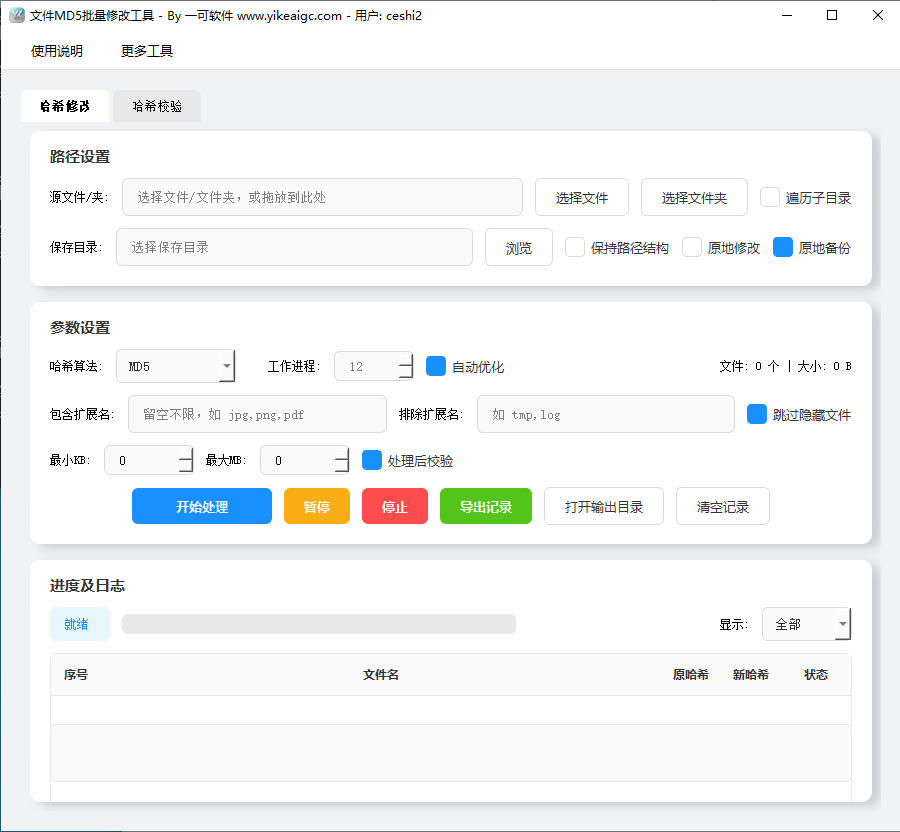Image resolution: width=900 pixels, height=832 pixels.
Task: Click the 包含扩展名 input field
Action: tap(257, 414)
